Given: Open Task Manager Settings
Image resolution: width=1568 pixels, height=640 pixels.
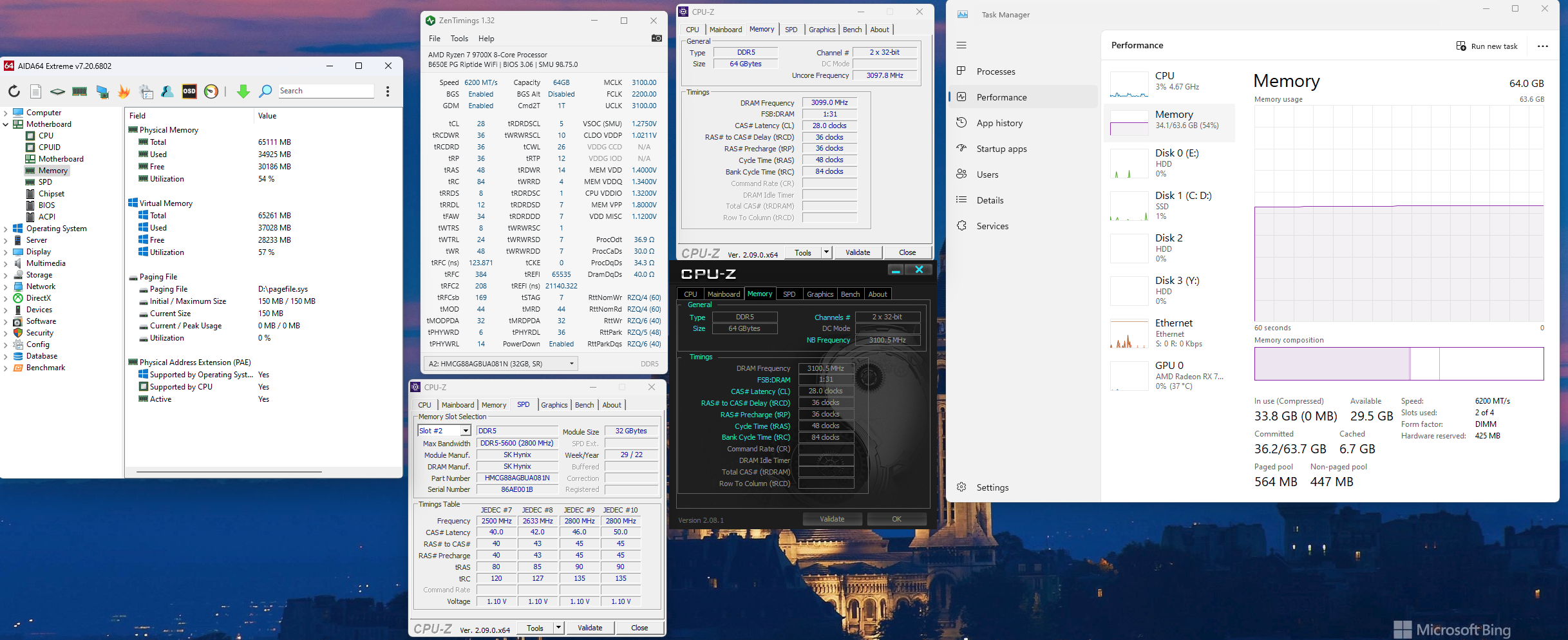Looking at the screenshot, I should [1023, 487].
